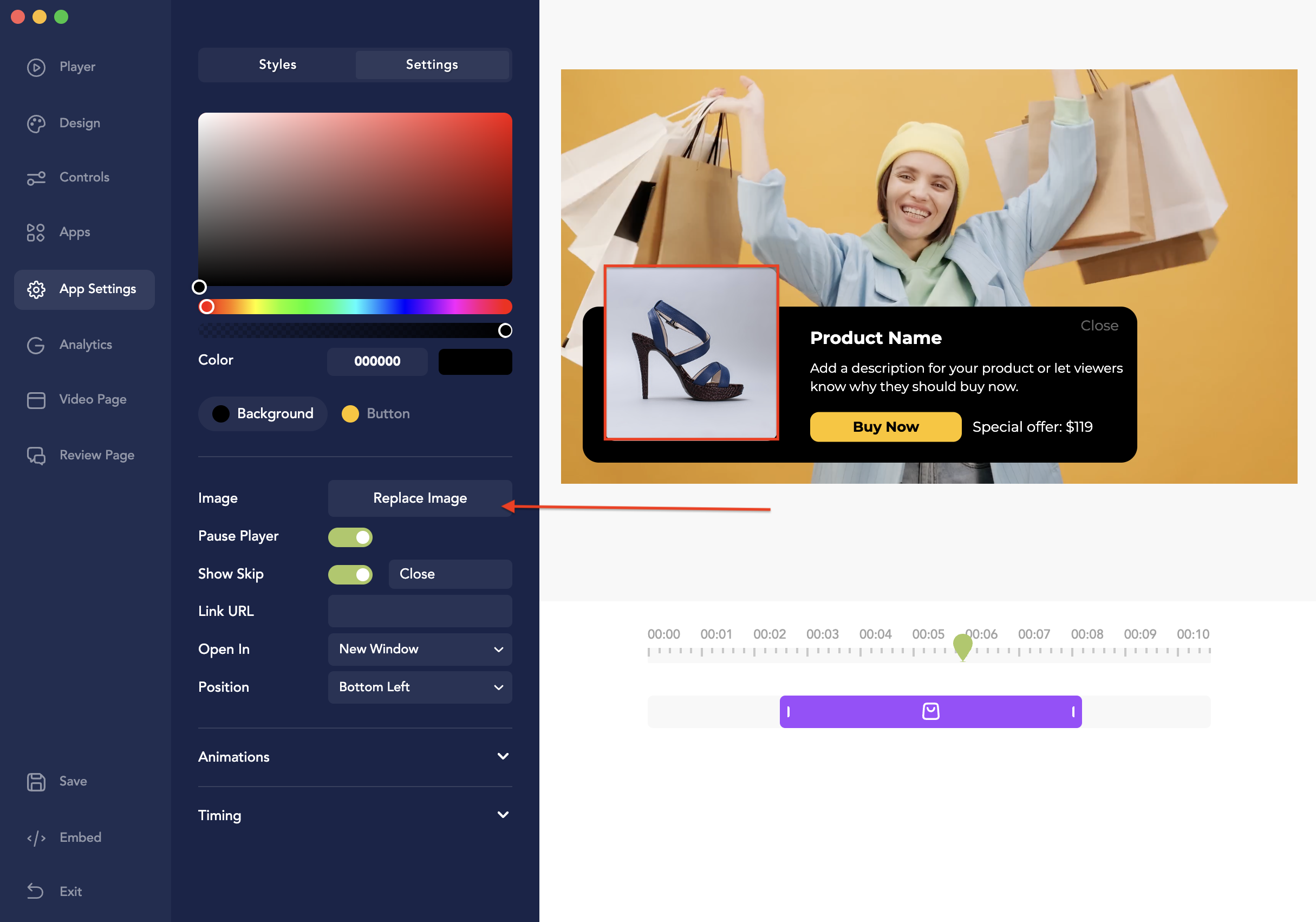The width and height of the screenshot is (1316, 922).
Task: Click the Exit label in sidebar
Action: tap(71, 891)
